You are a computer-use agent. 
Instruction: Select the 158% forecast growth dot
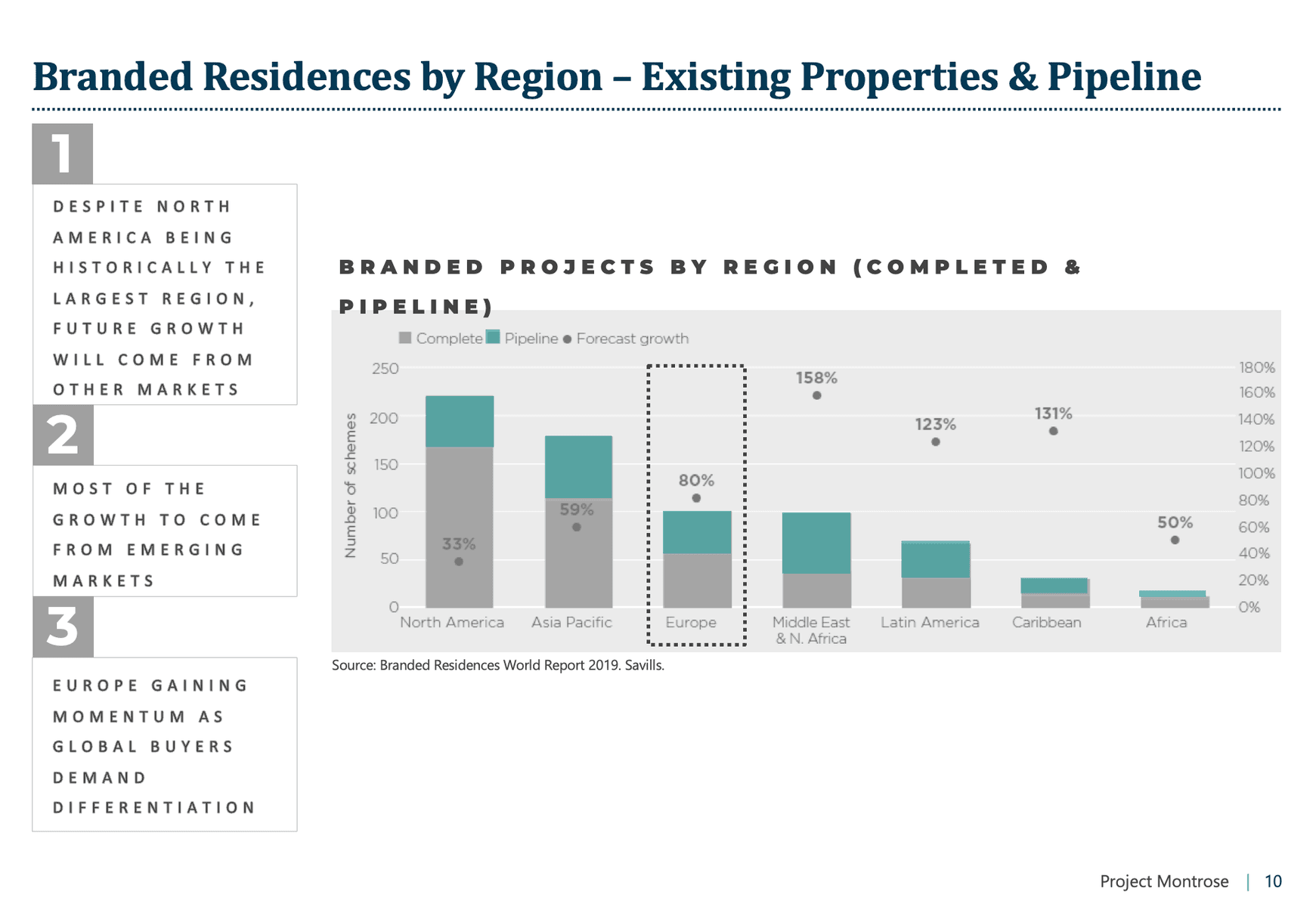pos(816,395)
